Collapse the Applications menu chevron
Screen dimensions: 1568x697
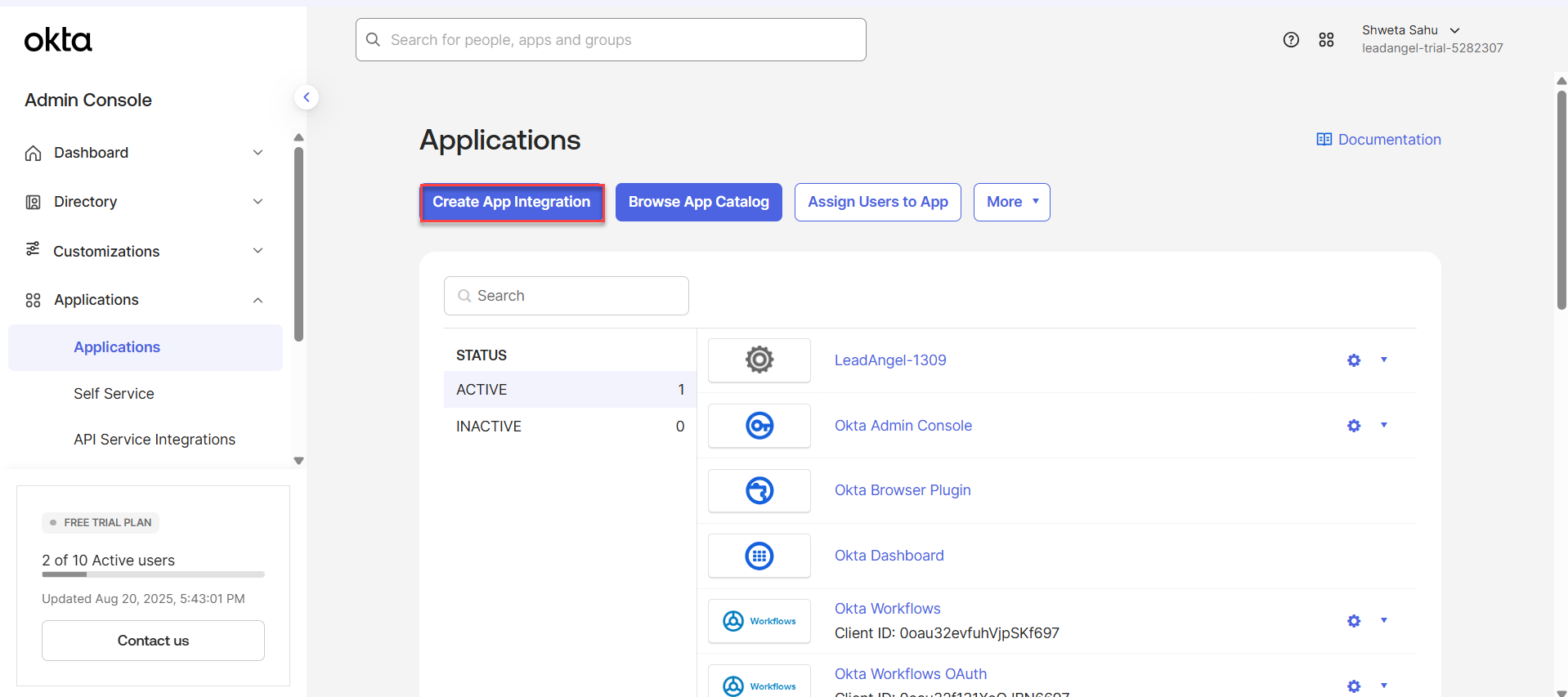pos(258,300)
